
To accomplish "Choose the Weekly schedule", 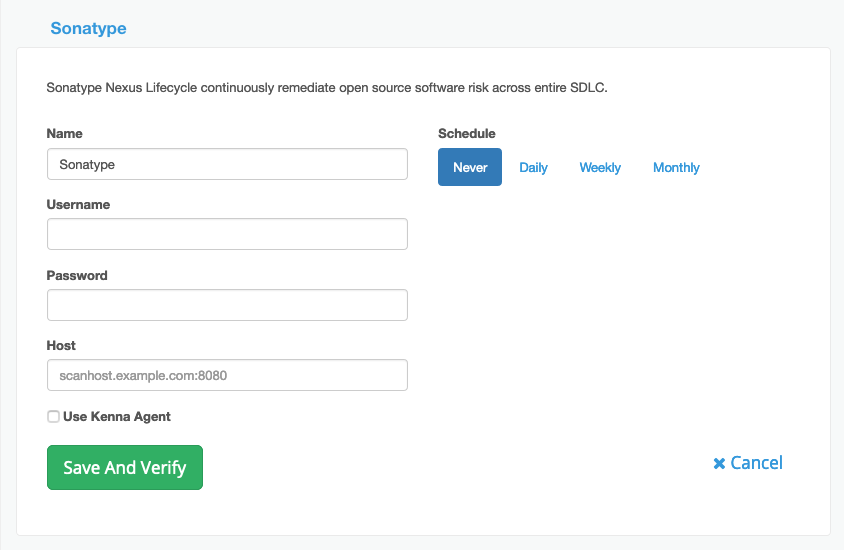I will coord(600,167).
